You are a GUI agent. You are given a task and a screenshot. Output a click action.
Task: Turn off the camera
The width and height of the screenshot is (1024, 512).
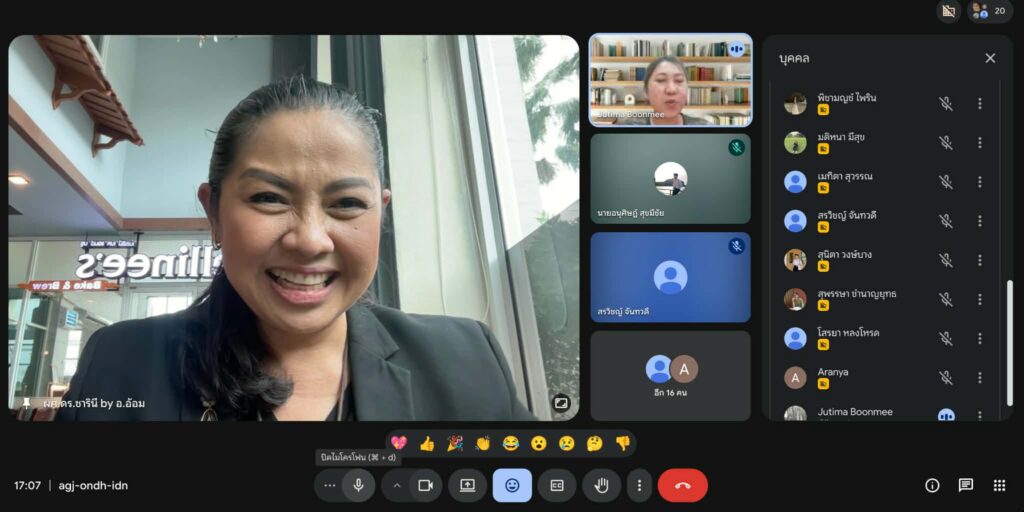coord(425,485)
